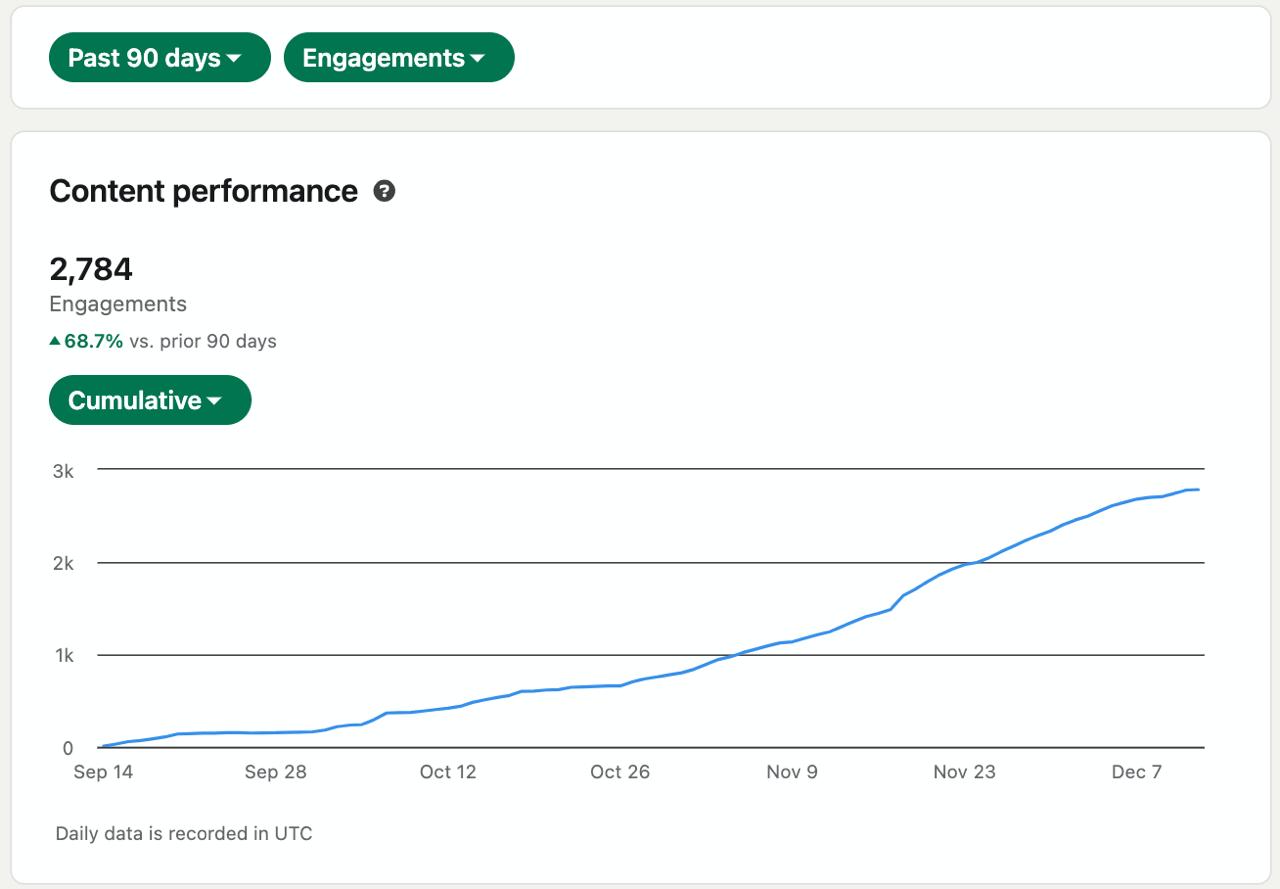1280x889 pixels.
Task: Open the Past 90 days dropdown
Action: (x=160, y=58)
